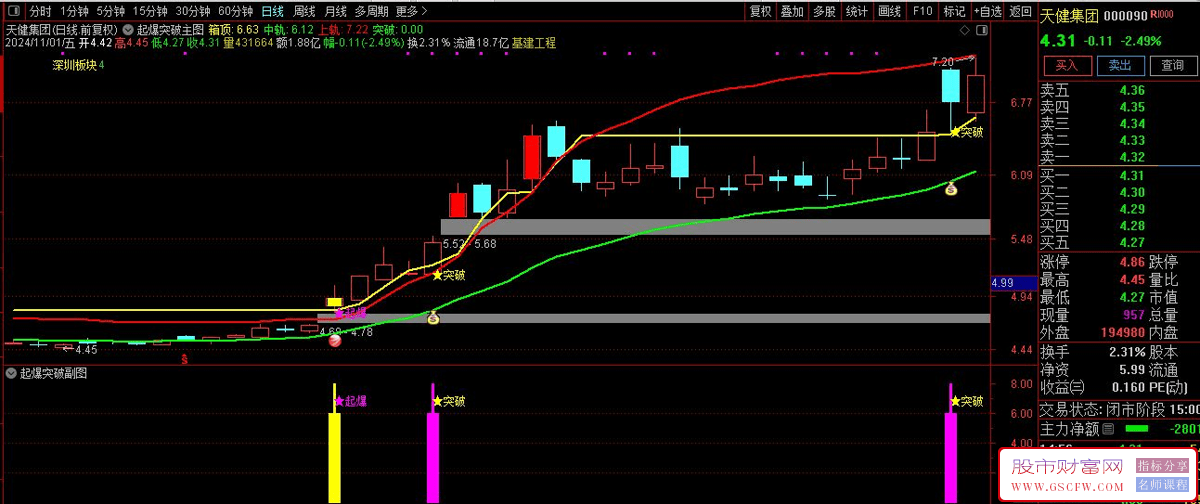This screenshot has height=504, width=1200.
Task: Toggle the panel layout icon at top left
Action: 12,11
